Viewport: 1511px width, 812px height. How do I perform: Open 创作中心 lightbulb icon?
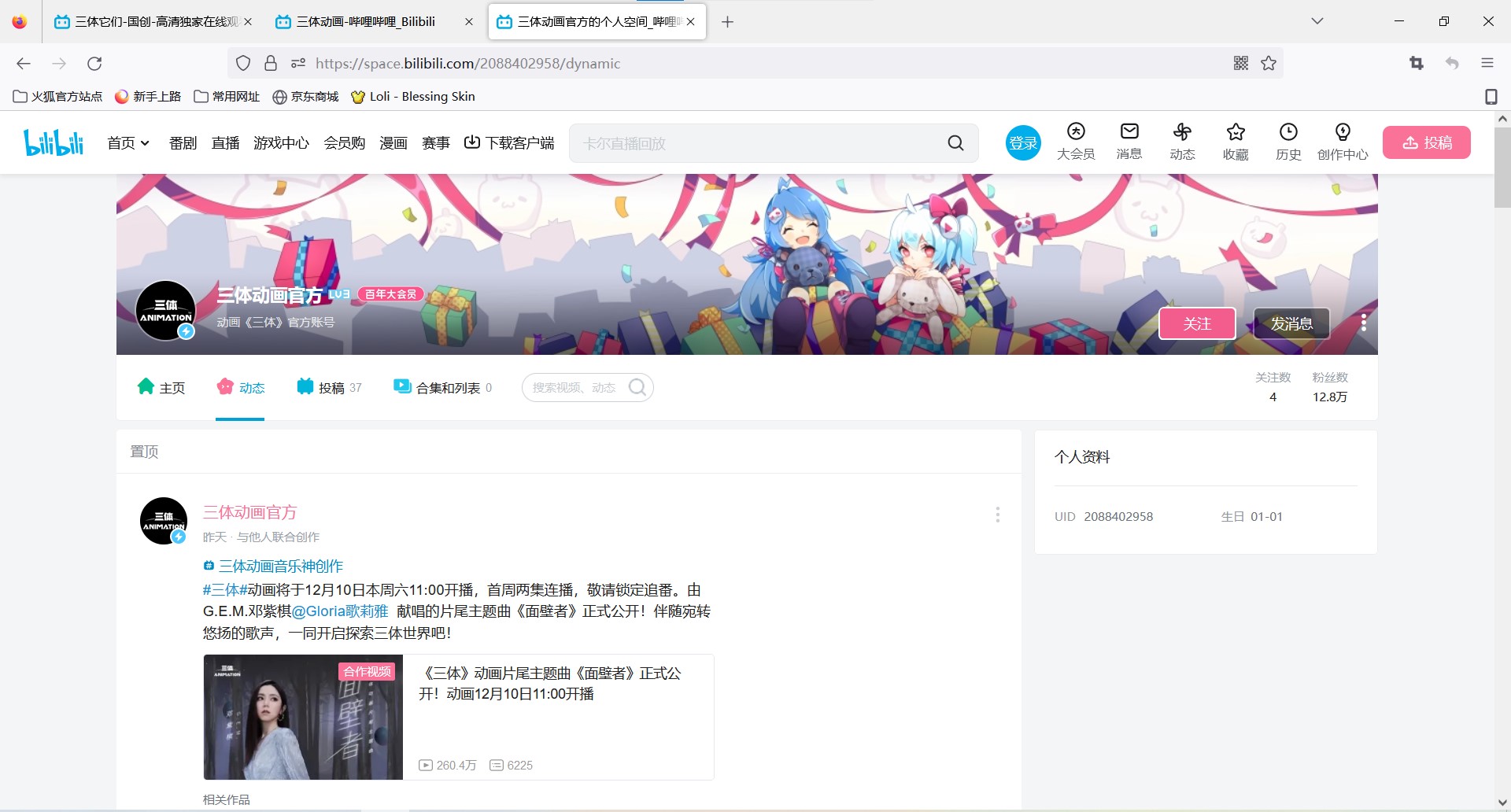tap(1343, 142)
